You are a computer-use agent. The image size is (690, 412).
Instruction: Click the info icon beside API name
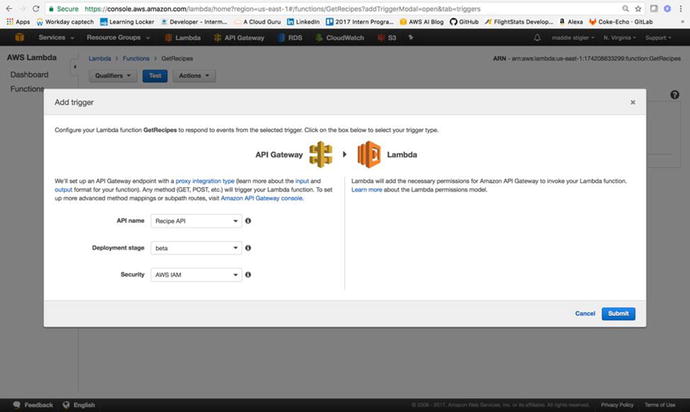pyautogui.click(x=248, y=220)
